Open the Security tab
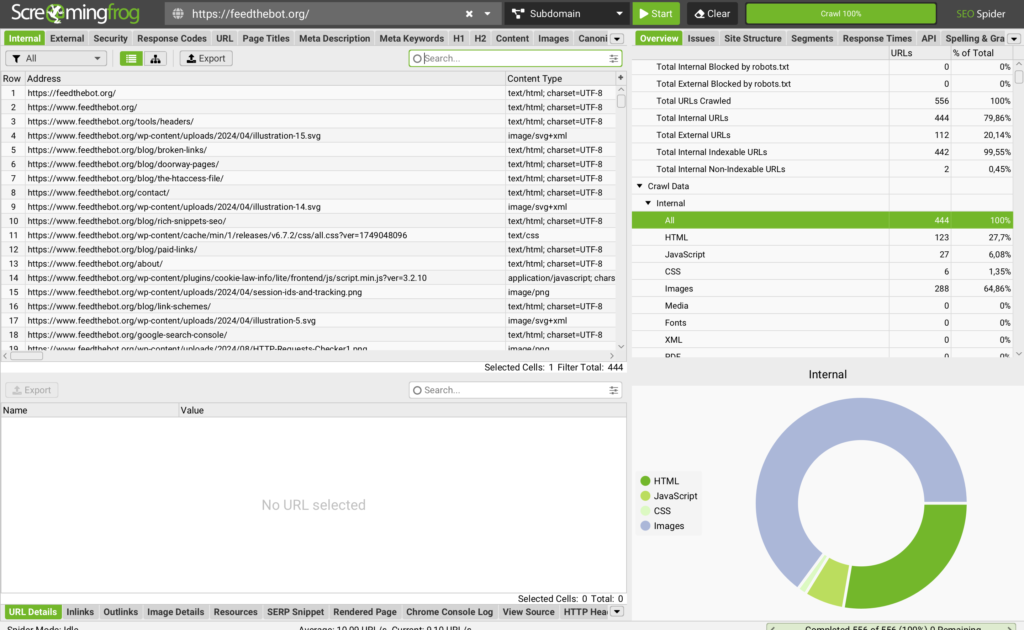Viewport: 1024px width, 630px height. click(110, 39)
